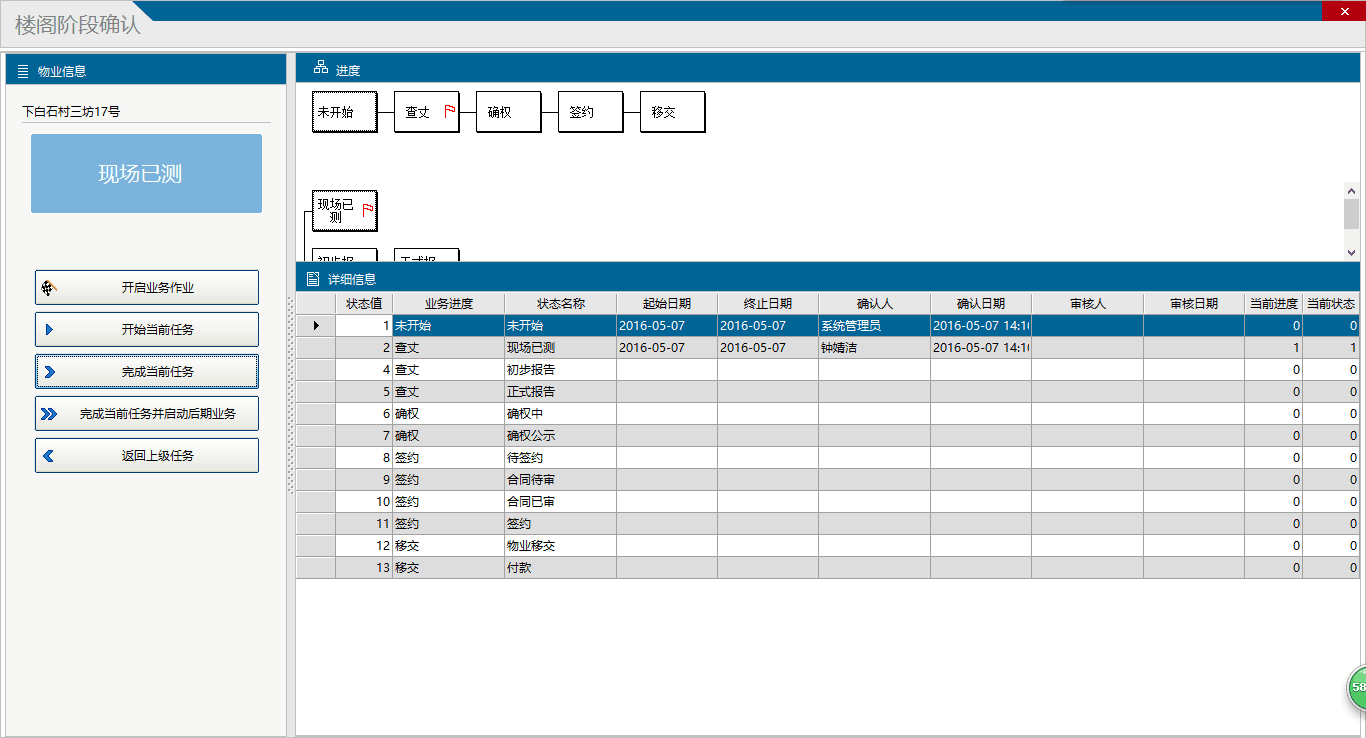Image resolution: width=1366 pixels, height=738 pixels.
Task: Click the 进度 panel hierarchy icon
Action: coord(321,68)
